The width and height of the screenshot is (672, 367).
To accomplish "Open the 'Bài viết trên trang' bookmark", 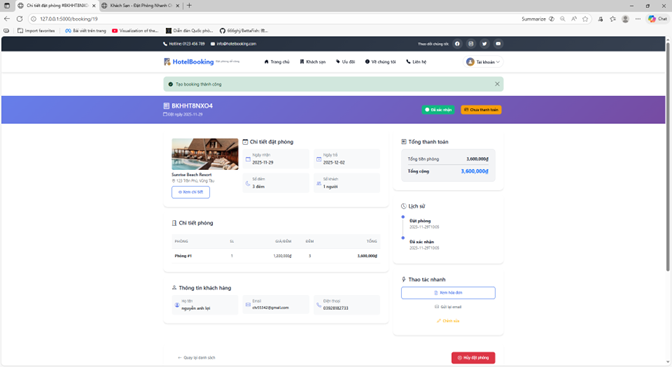I will point(85,30).
